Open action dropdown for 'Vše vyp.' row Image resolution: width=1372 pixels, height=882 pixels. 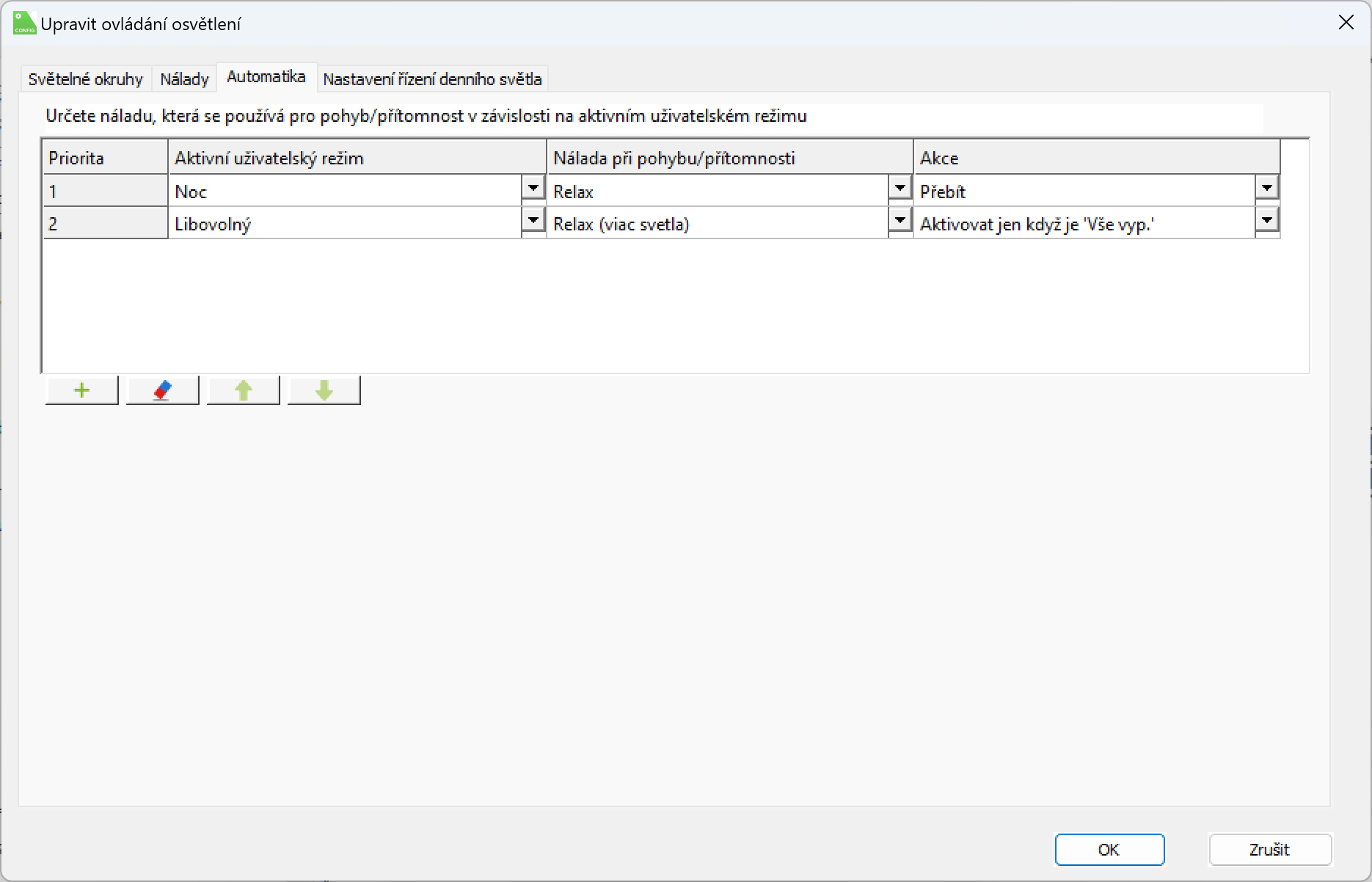coord(1267,220)
